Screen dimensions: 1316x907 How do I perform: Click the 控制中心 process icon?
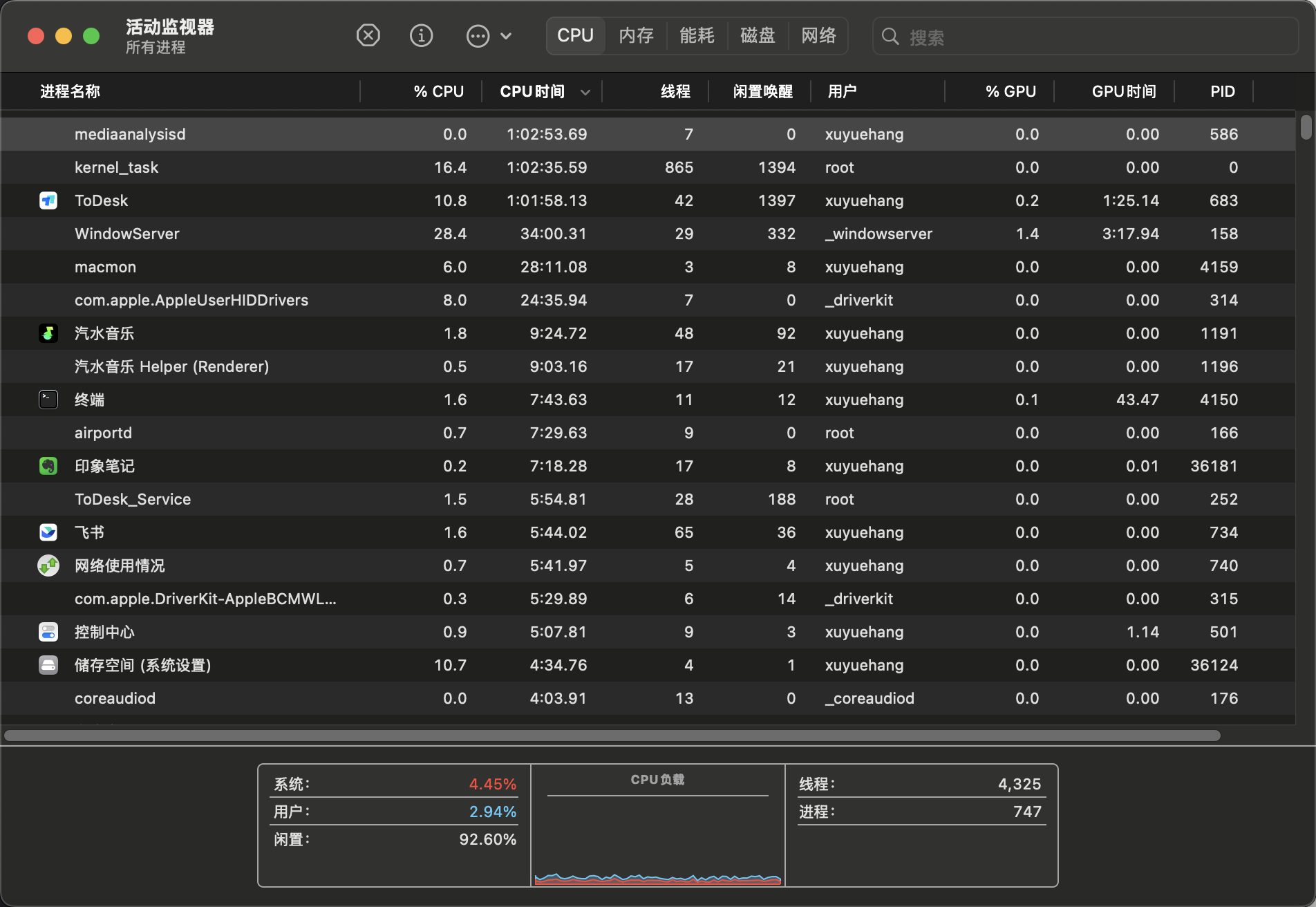(x=48, y=632)
